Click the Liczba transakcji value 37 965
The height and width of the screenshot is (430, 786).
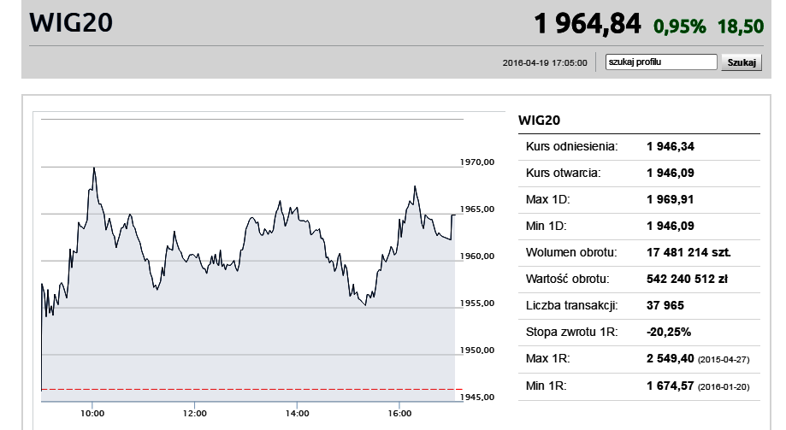(665, 306)
